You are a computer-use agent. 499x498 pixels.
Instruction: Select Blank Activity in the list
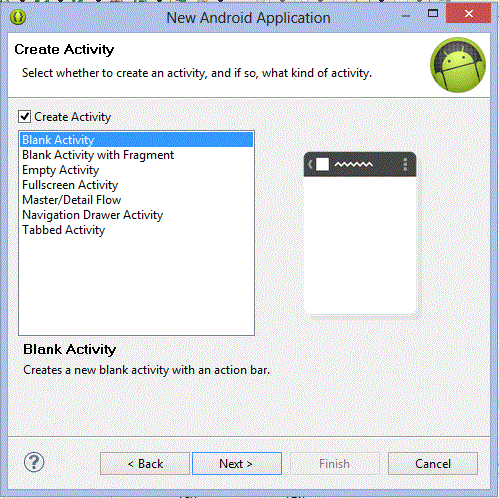coord(136,140)
